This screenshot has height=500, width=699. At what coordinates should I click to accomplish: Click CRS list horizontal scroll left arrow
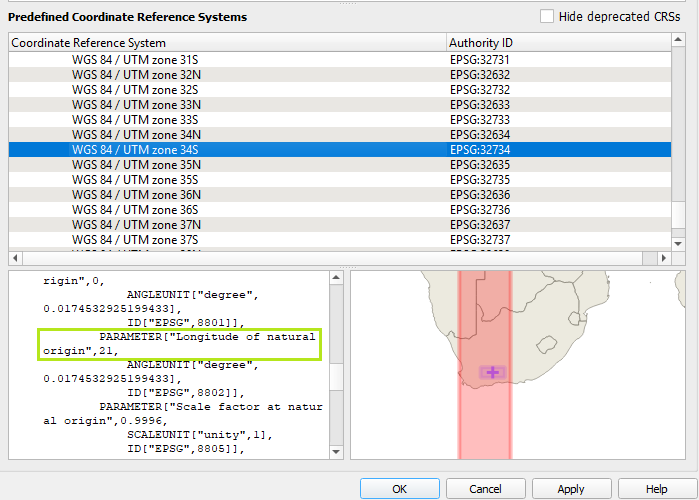pos(16,258)
